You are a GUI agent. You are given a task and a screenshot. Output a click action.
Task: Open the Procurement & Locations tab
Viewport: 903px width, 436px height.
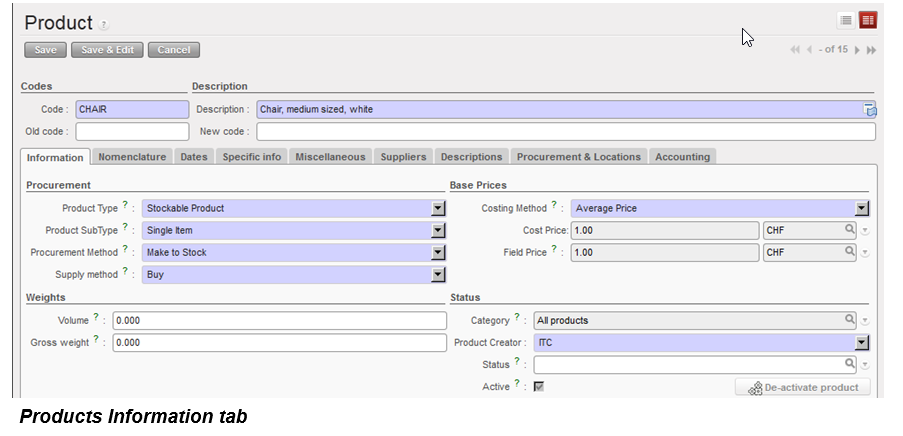(x=579, y=157)
